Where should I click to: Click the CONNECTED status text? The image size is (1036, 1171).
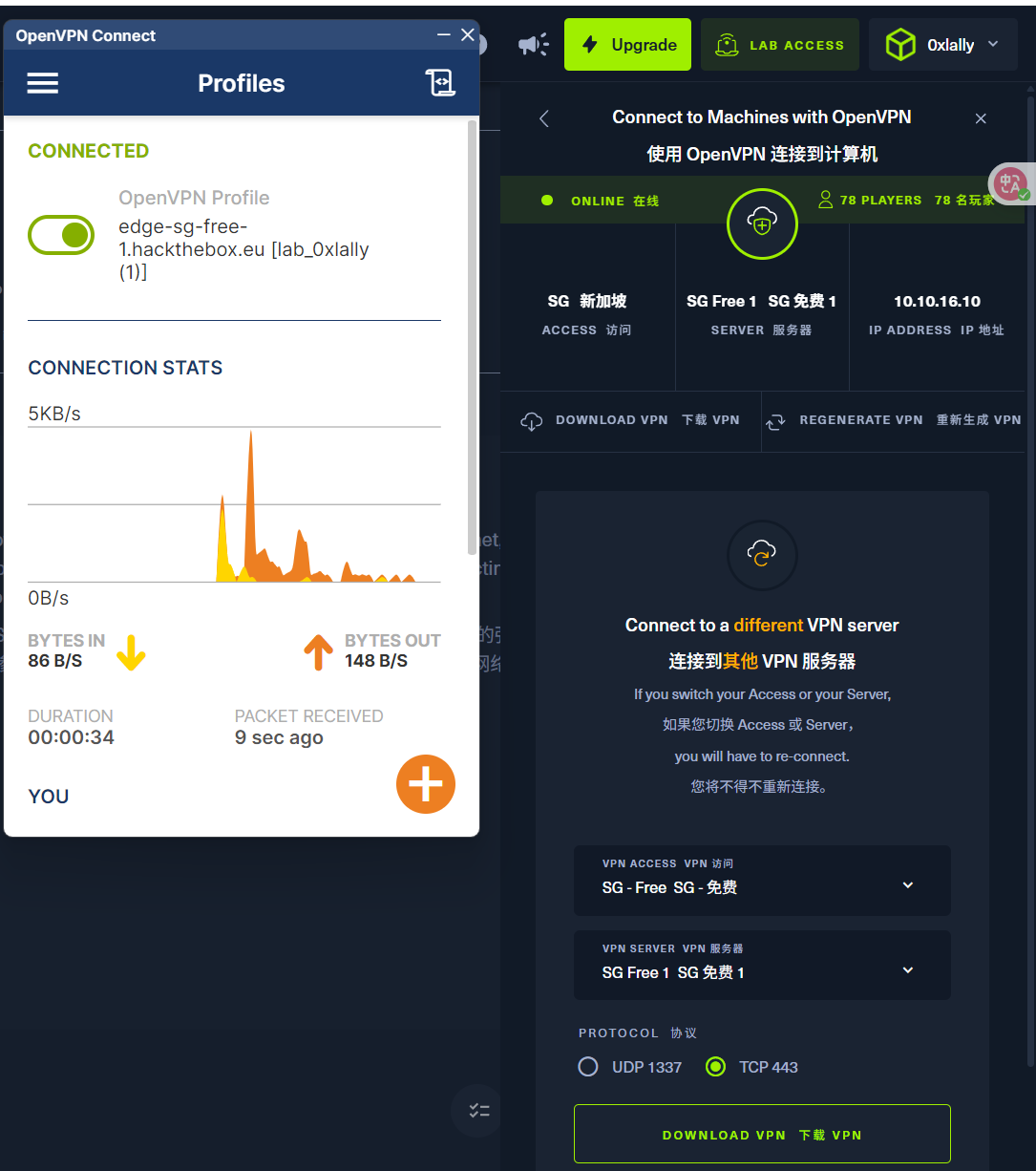click(89, 151)
